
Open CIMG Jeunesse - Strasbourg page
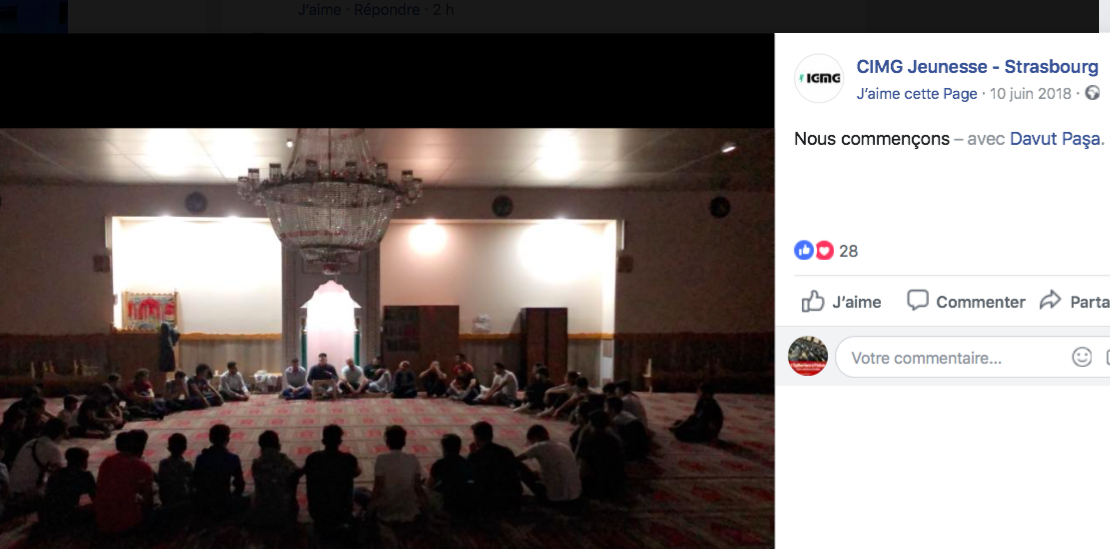coord(977,67)
